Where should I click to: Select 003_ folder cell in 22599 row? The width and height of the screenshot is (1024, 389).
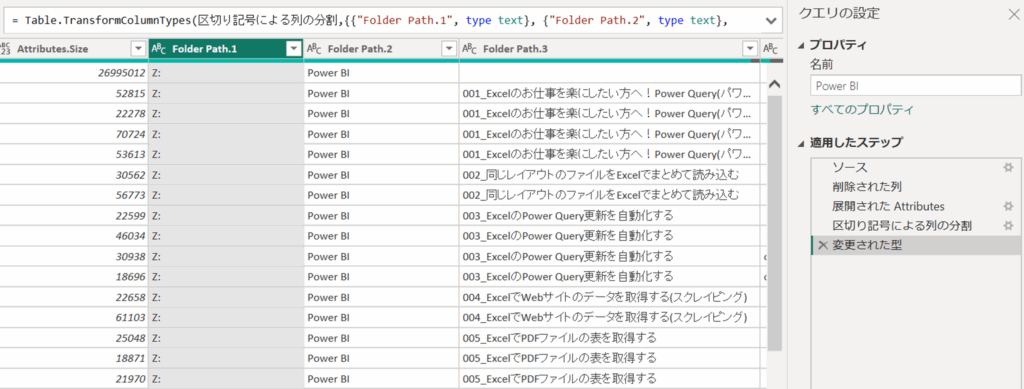(x=609, y=215)
